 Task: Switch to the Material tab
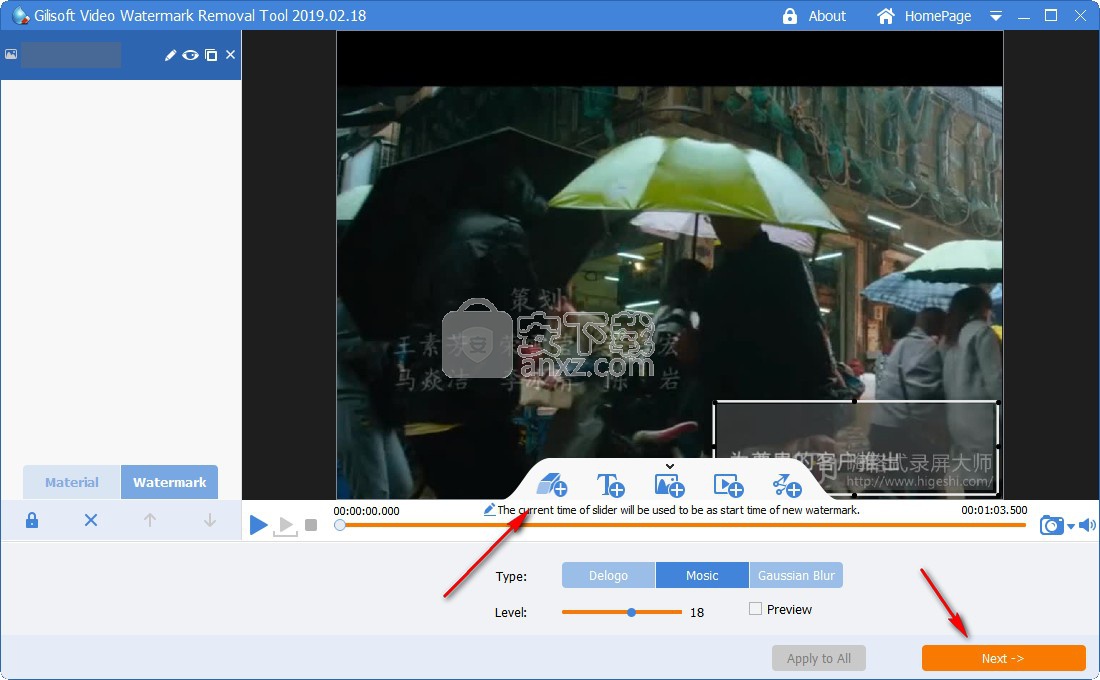point(72,482)
